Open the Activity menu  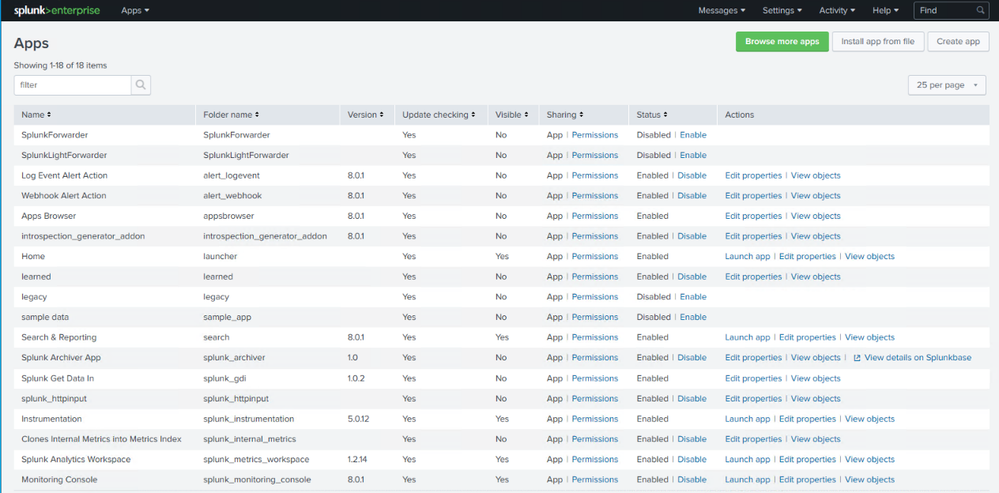tap(837, 10)
